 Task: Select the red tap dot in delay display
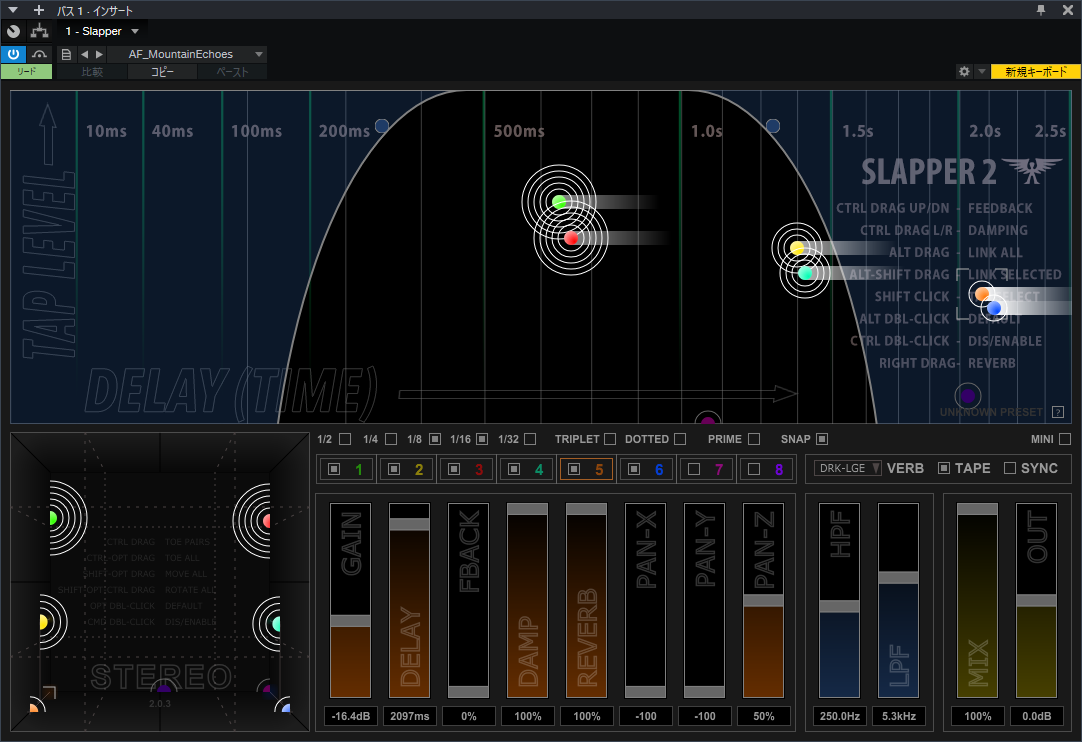[x=571, y=238]
